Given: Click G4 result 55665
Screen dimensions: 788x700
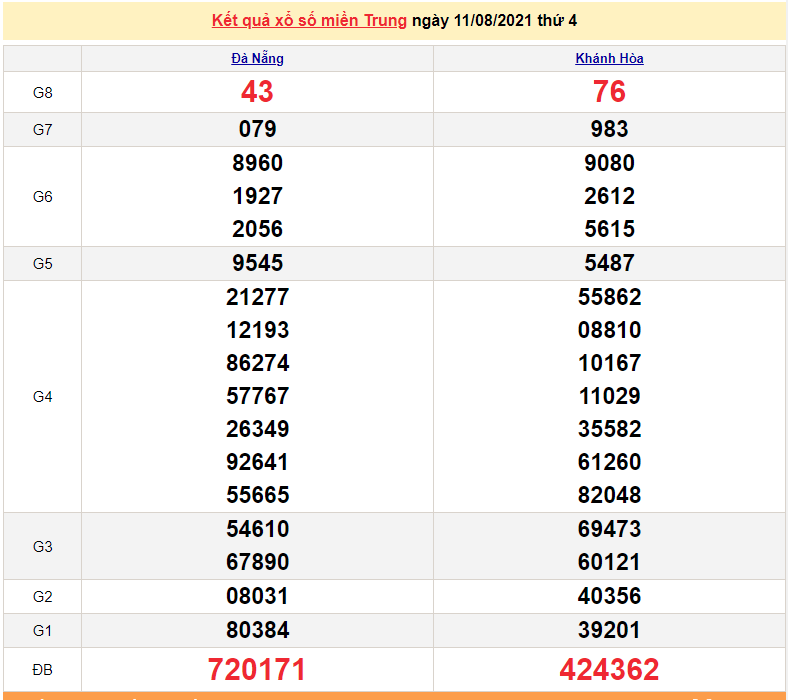Looking at the screenshot, I should tap(257, 495).
